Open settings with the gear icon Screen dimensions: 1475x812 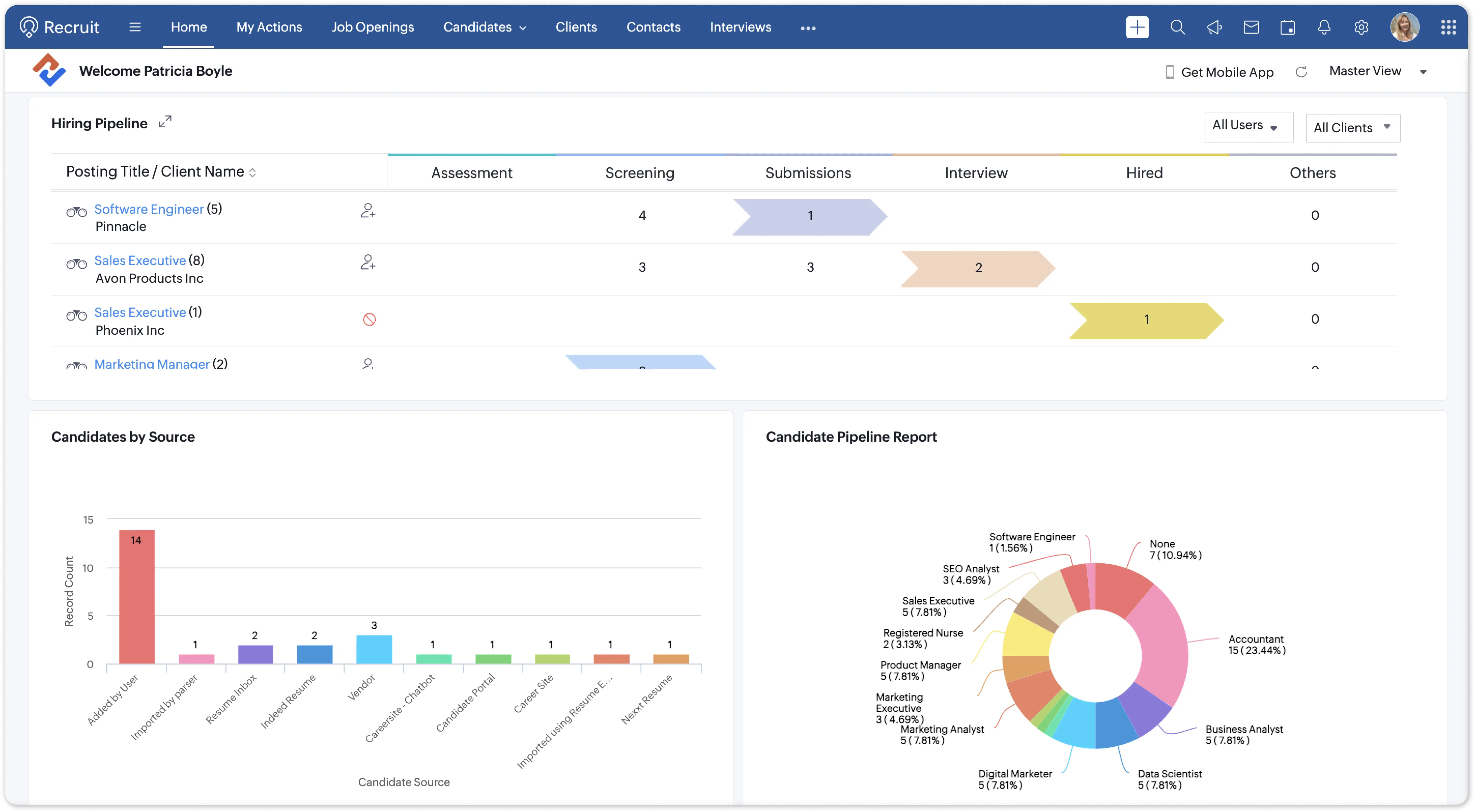(x=1361, y=27)
